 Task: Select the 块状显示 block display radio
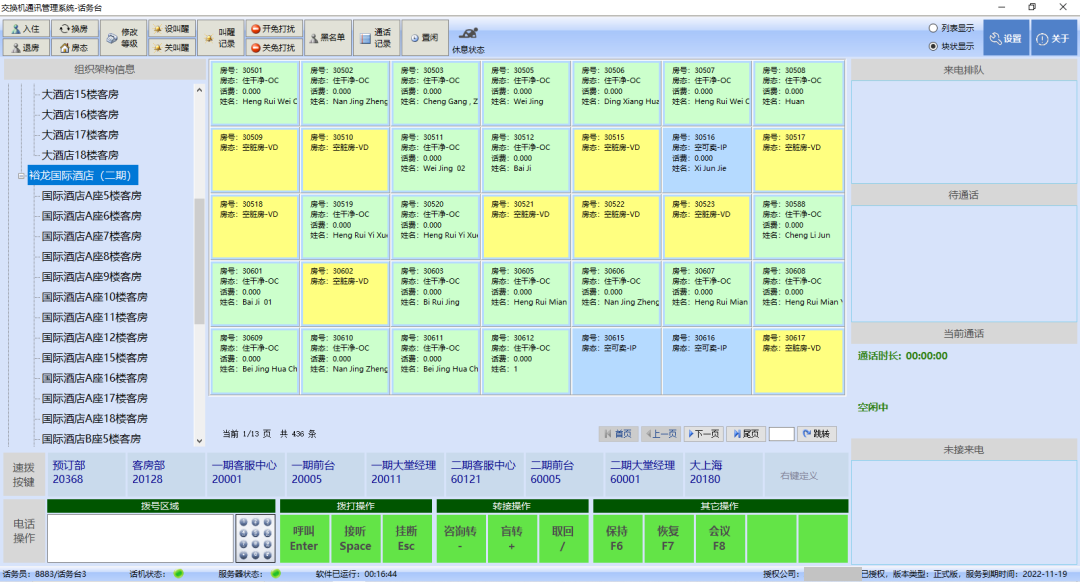[933, 46]
